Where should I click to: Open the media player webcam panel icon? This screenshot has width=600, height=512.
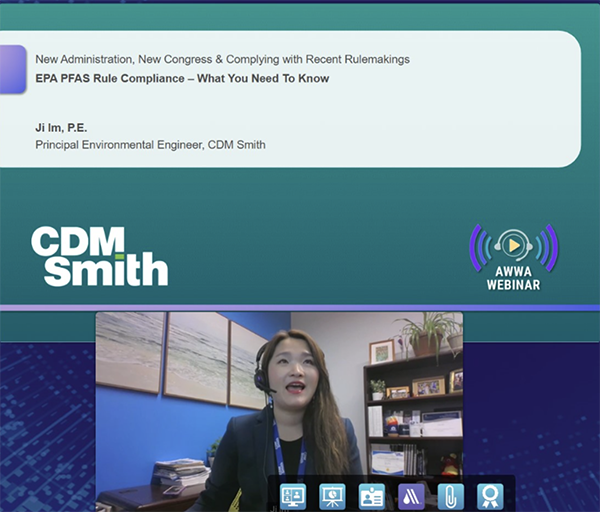(x=293, y=496)
